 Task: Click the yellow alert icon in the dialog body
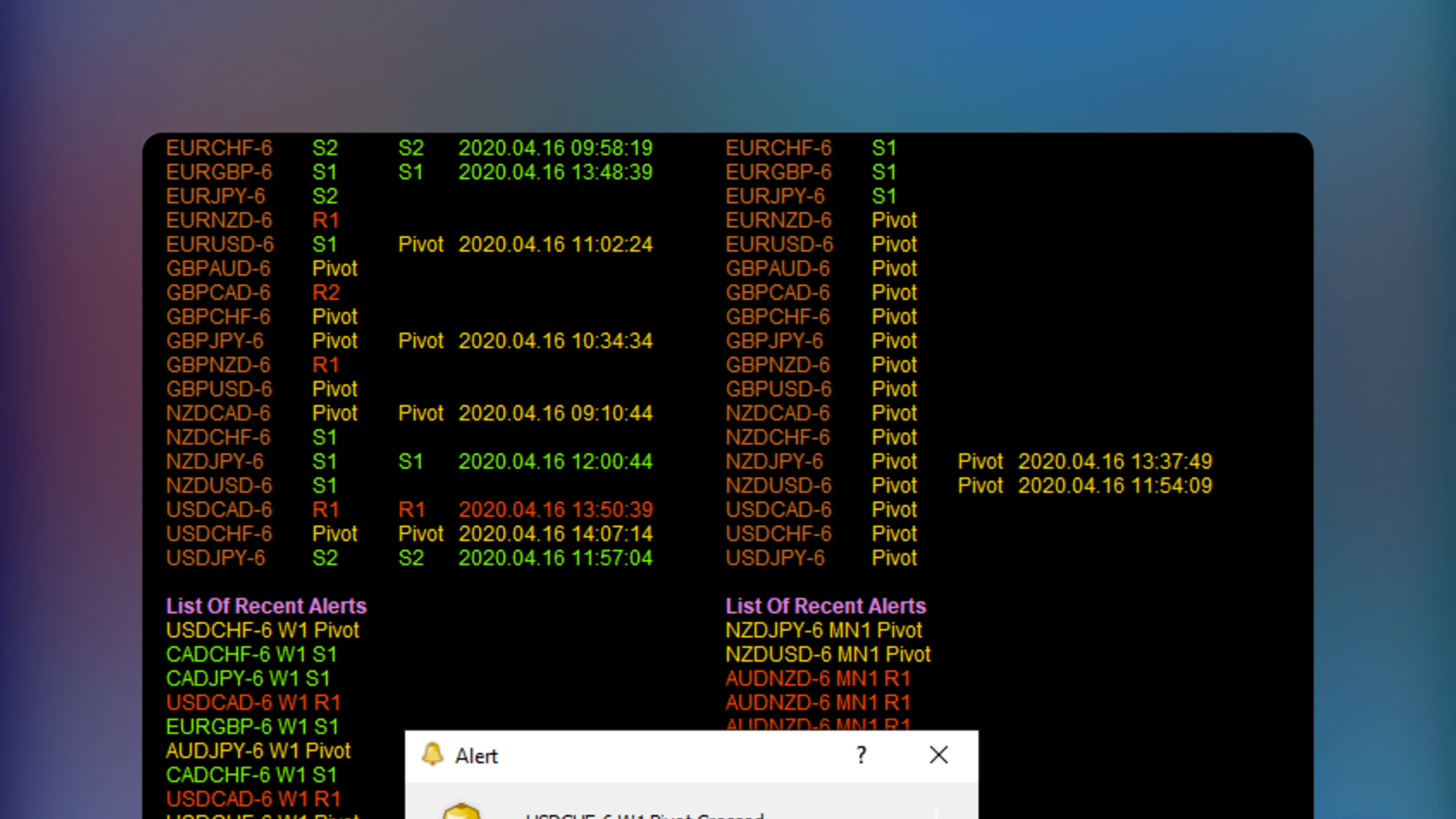pos(461,812)
